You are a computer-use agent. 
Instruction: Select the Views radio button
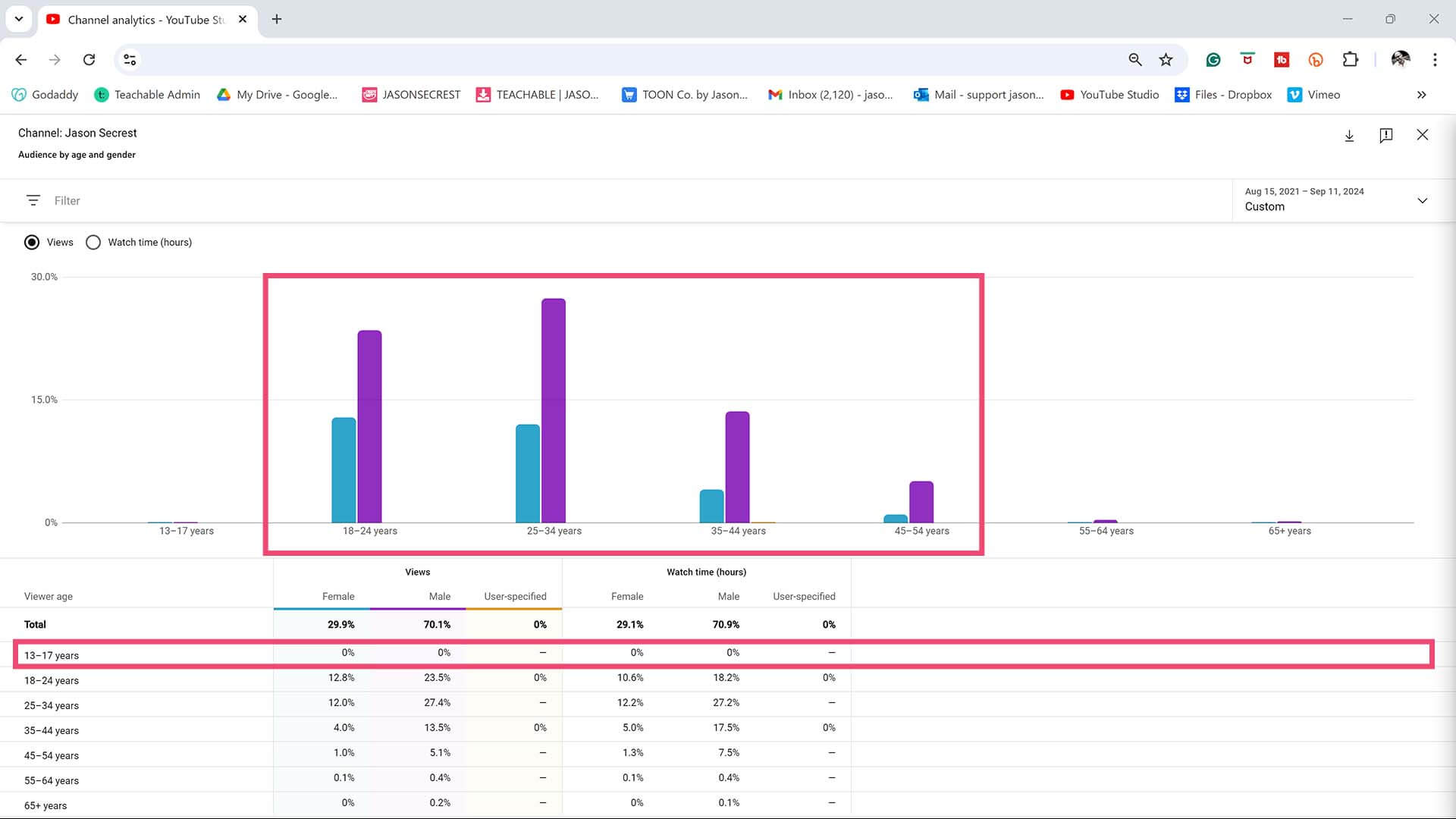(x=32, y=242)
